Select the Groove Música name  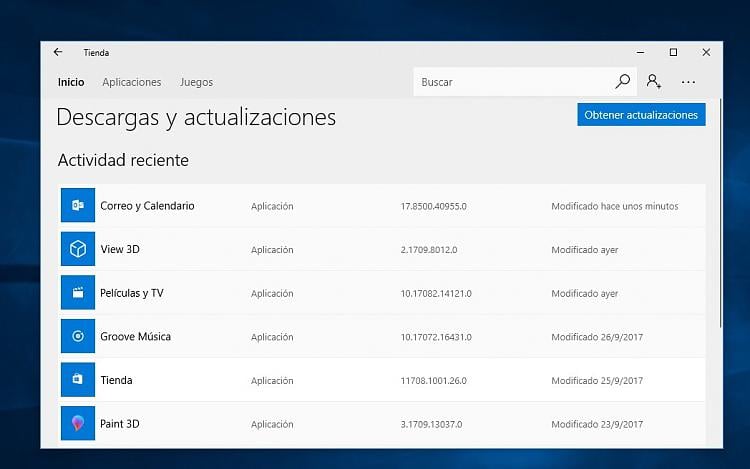(135, 337)
